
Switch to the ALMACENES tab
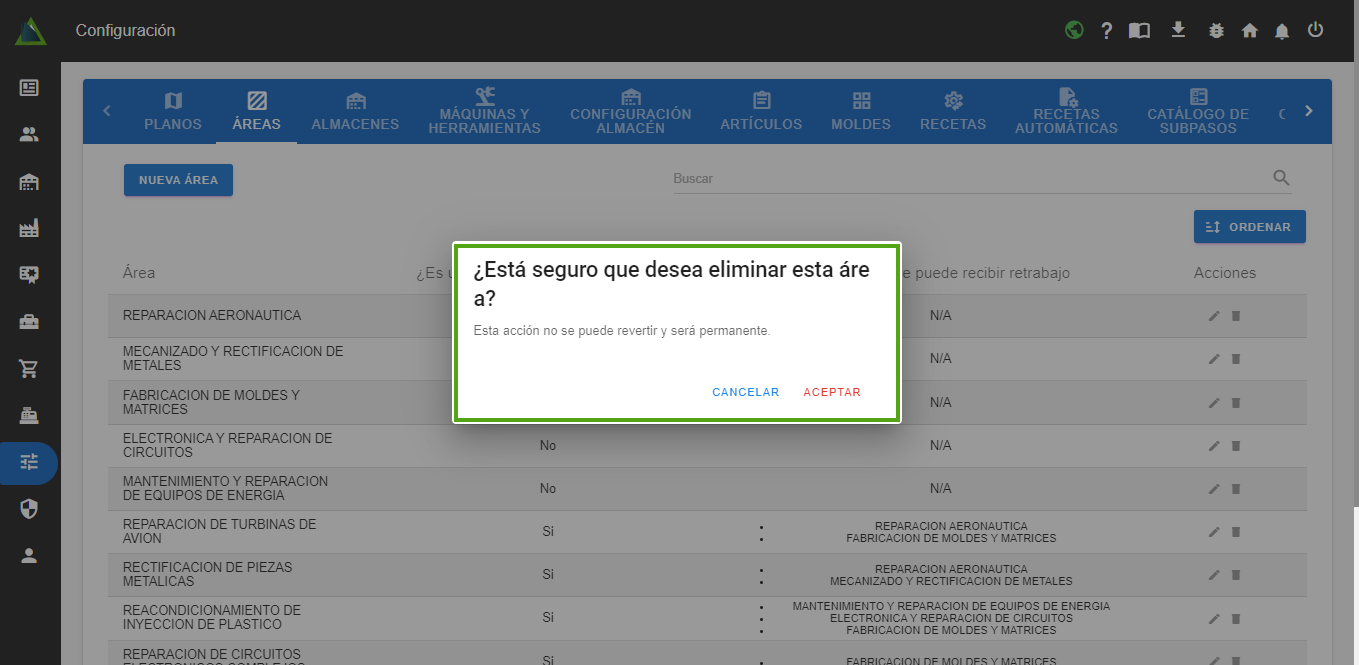point(355,111)
